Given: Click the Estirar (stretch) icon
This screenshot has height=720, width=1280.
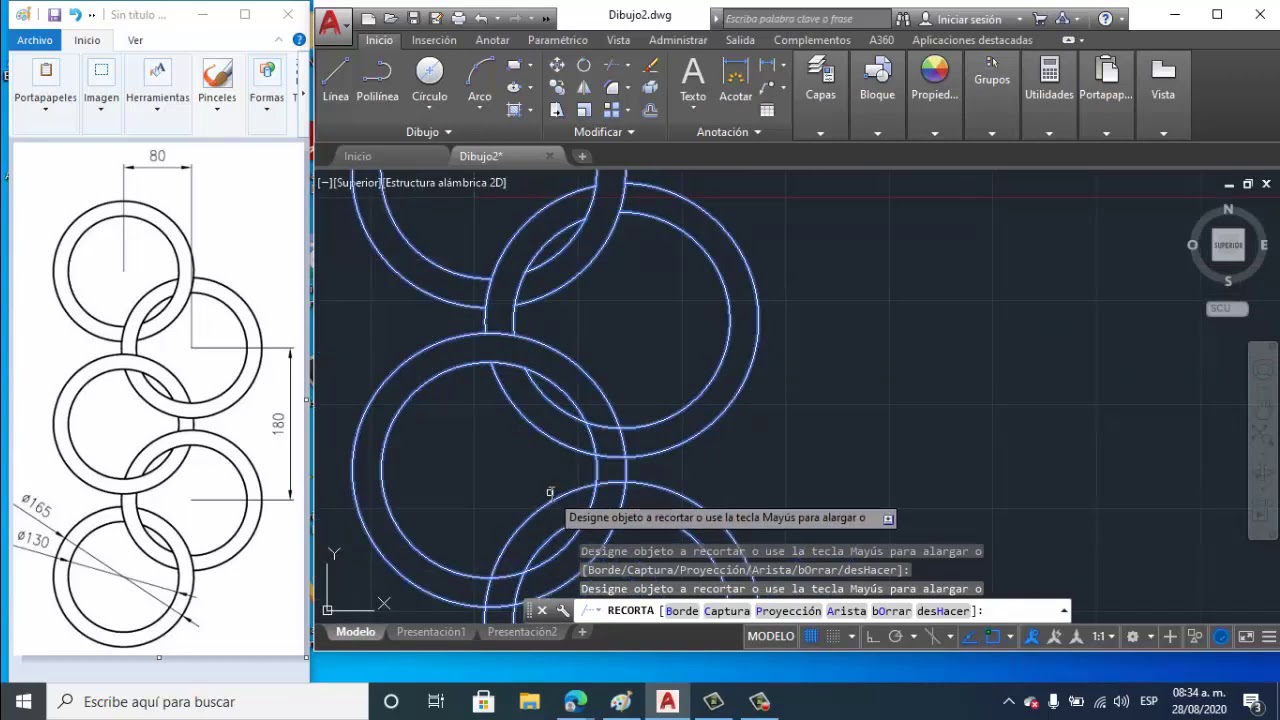Looking at the screenshot, I should pos(557,109).
